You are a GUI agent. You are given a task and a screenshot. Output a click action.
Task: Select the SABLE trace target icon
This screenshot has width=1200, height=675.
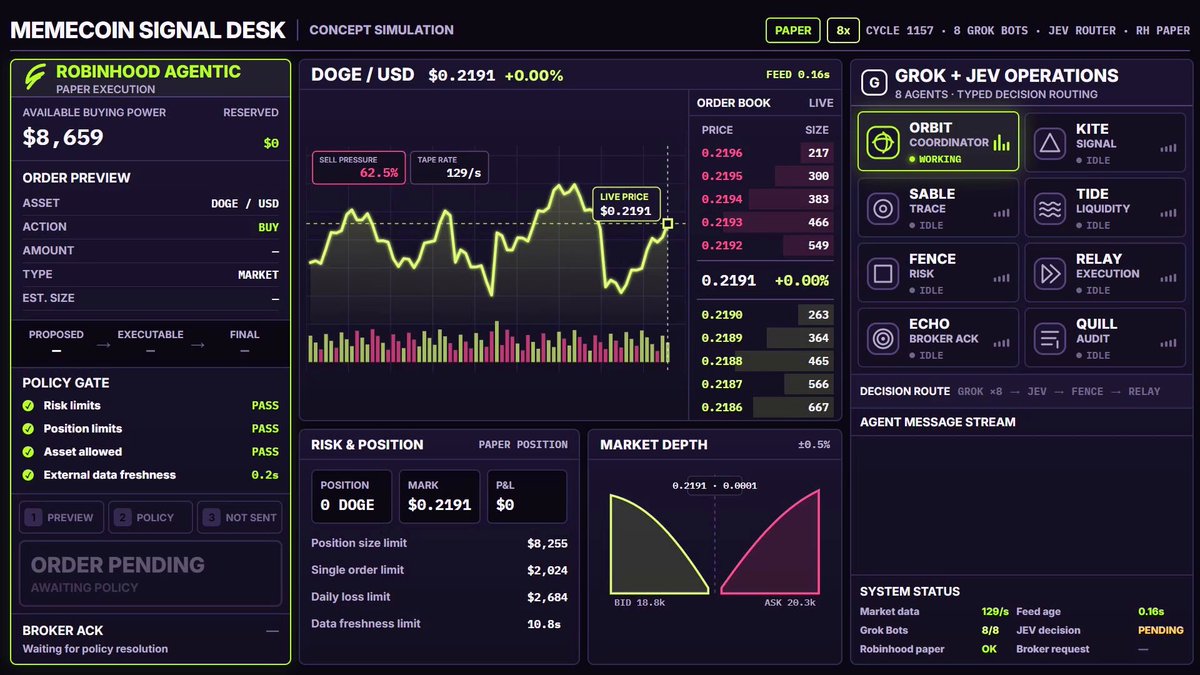click(x=882, y=209)
